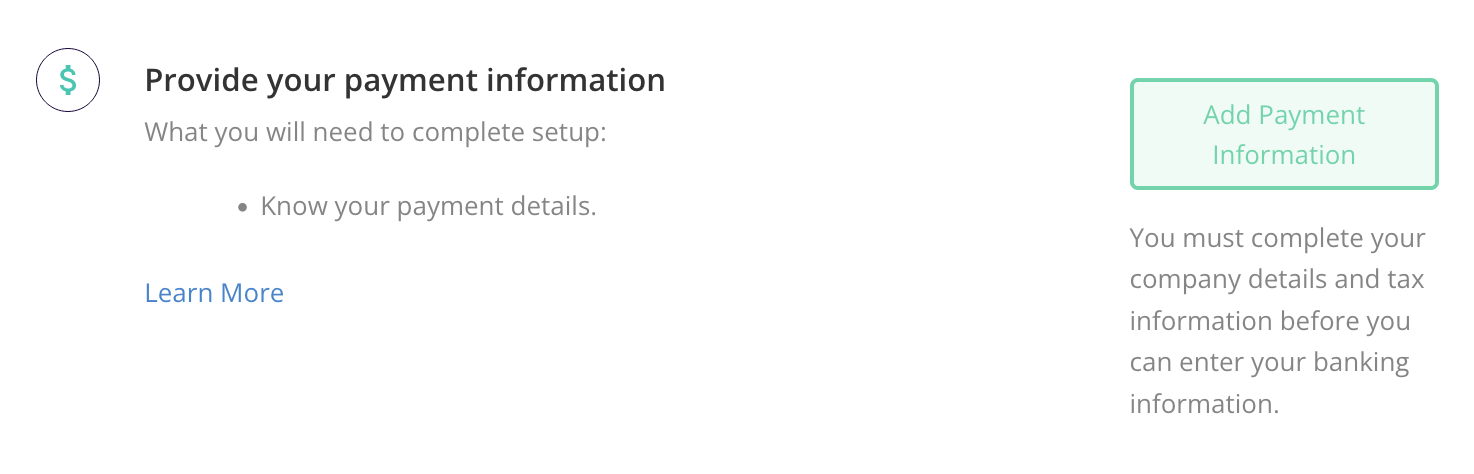Click the bullet point before payment details
The image size is (1474, 474).
tap(243, 209)
